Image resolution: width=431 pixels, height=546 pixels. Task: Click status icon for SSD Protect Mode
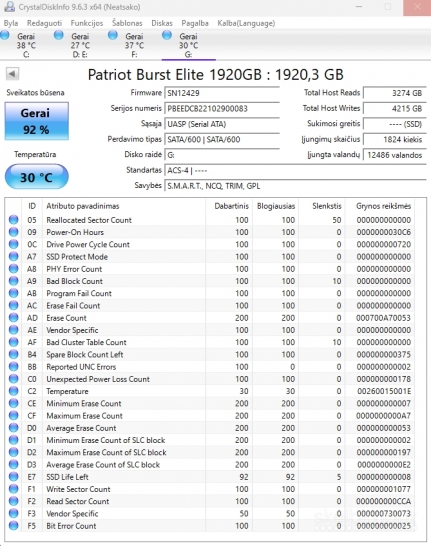click(x=14, y=256)
